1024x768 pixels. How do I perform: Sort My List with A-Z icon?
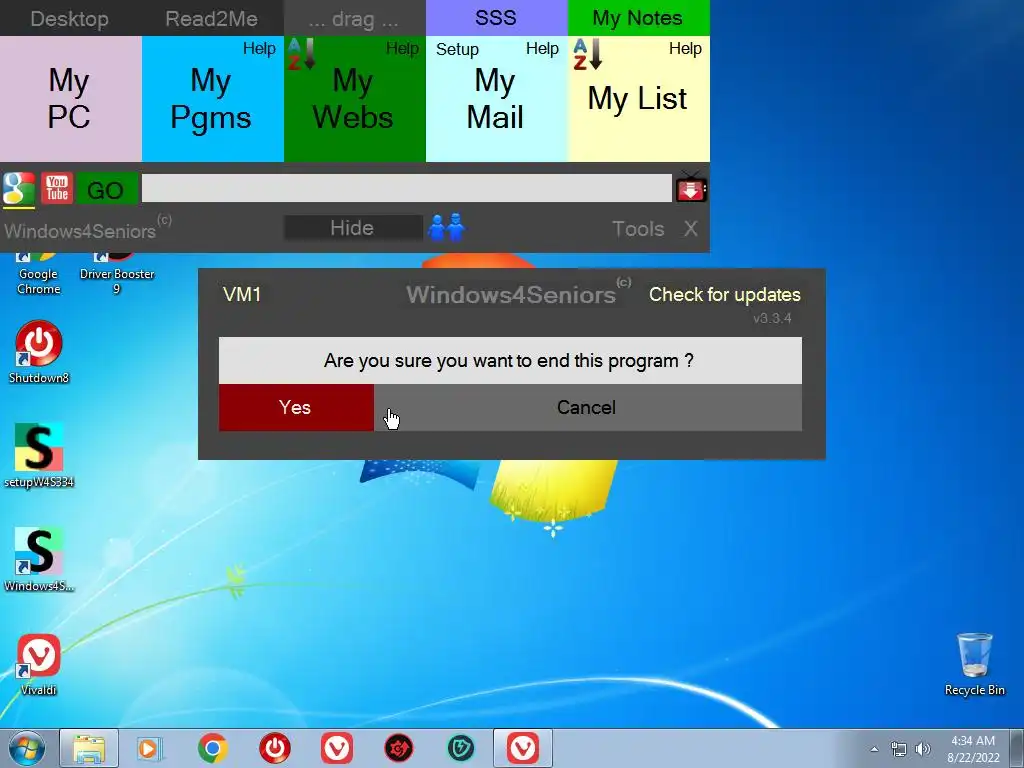point(586,54)
